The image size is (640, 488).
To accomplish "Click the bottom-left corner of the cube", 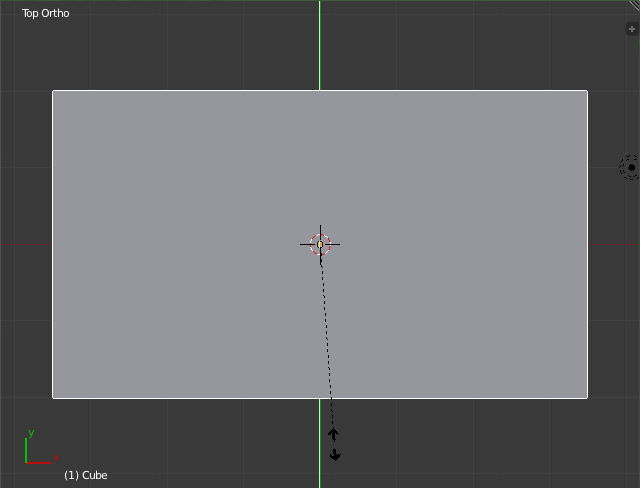I will (x=53, y=397).
